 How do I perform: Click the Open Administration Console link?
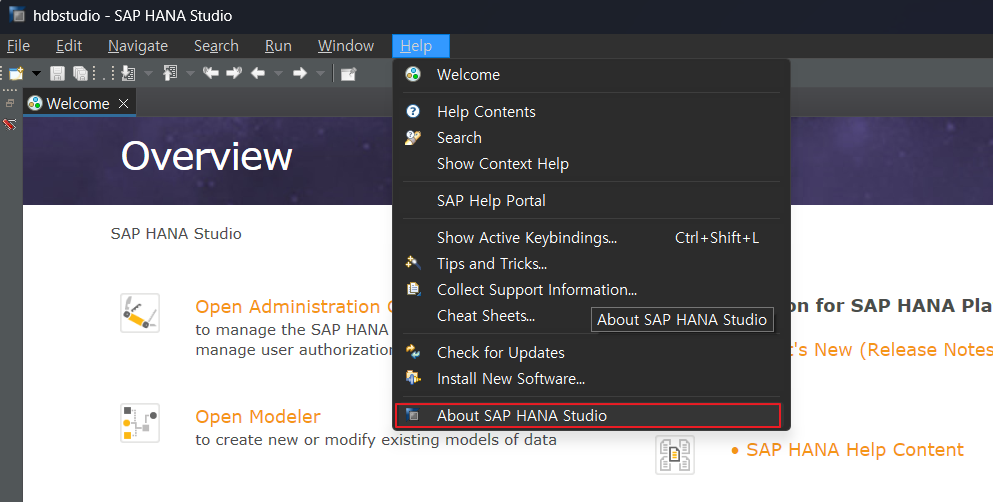pos(293,307)
